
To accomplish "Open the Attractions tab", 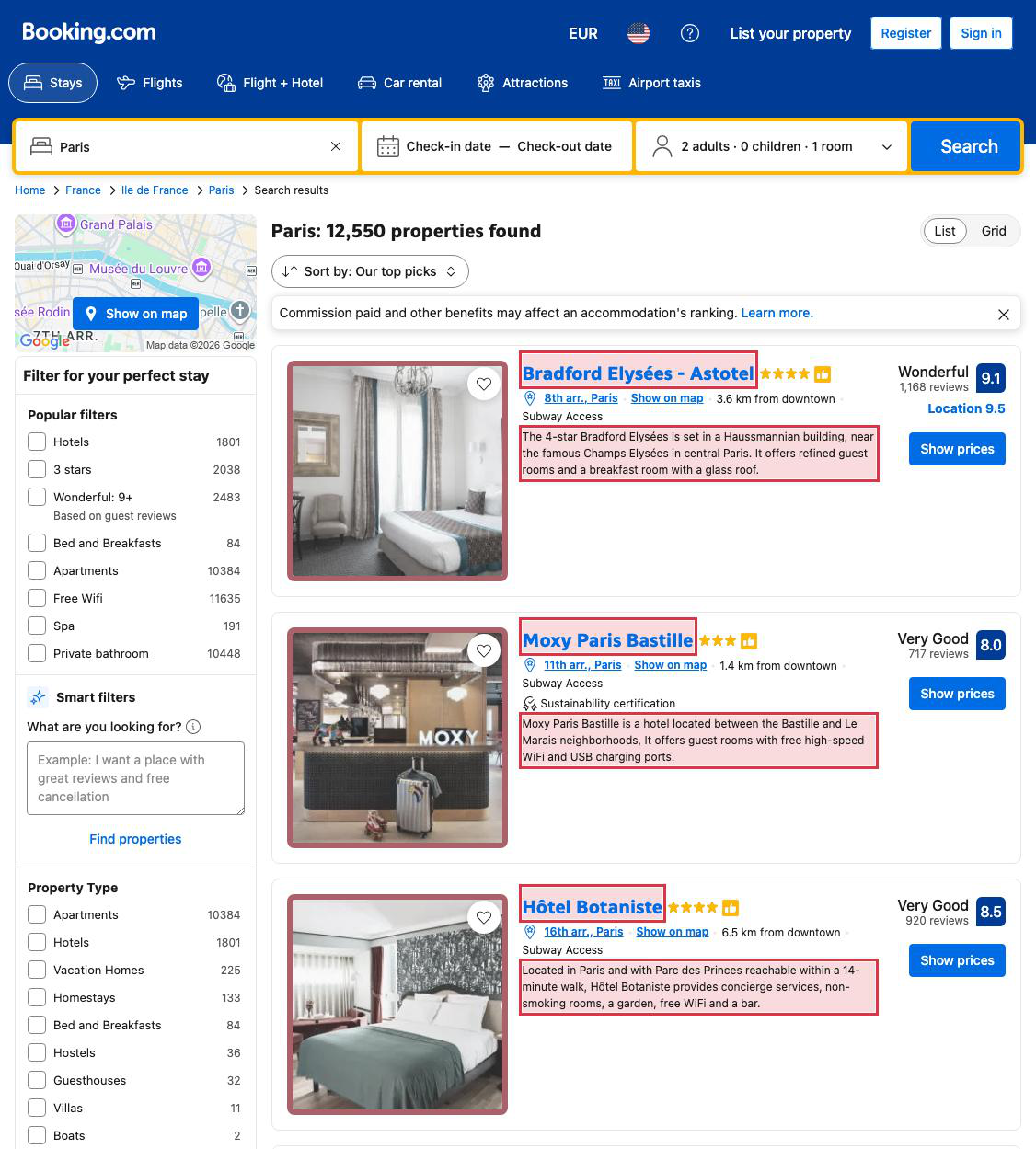I will coord(523,83).
